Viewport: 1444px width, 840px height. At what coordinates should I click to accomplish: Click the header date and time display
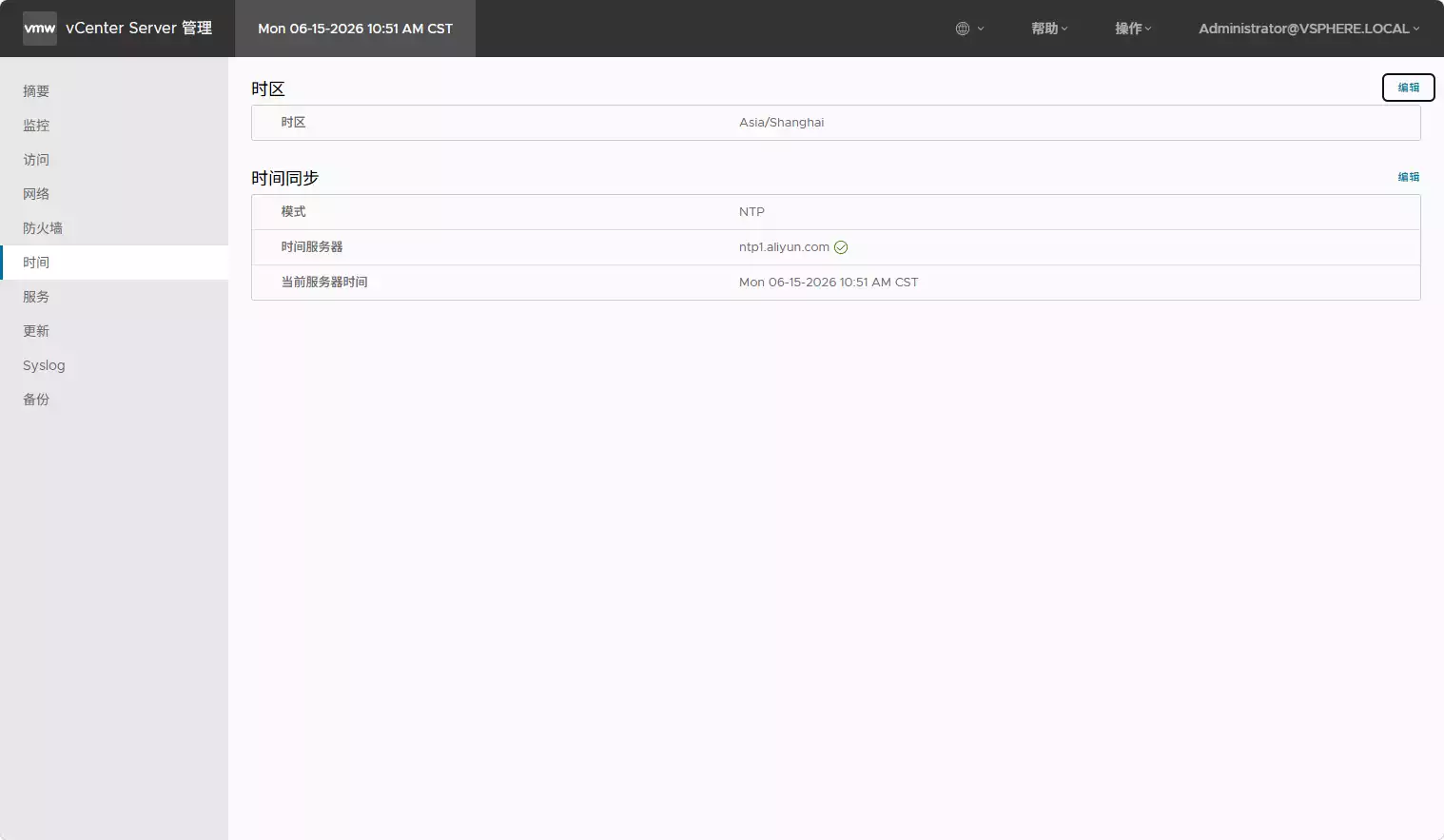(355, 29)
